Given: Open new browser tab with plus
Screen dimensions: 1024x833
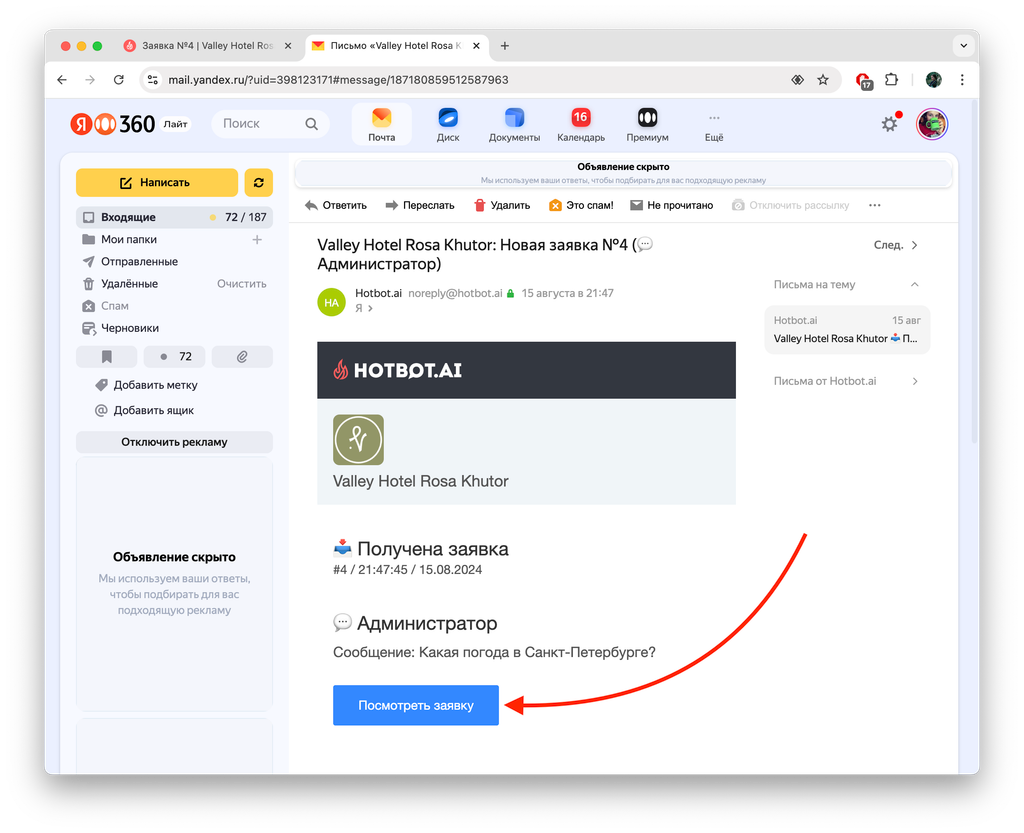Looking at the screenshot, I should click(x=505, y=46).
